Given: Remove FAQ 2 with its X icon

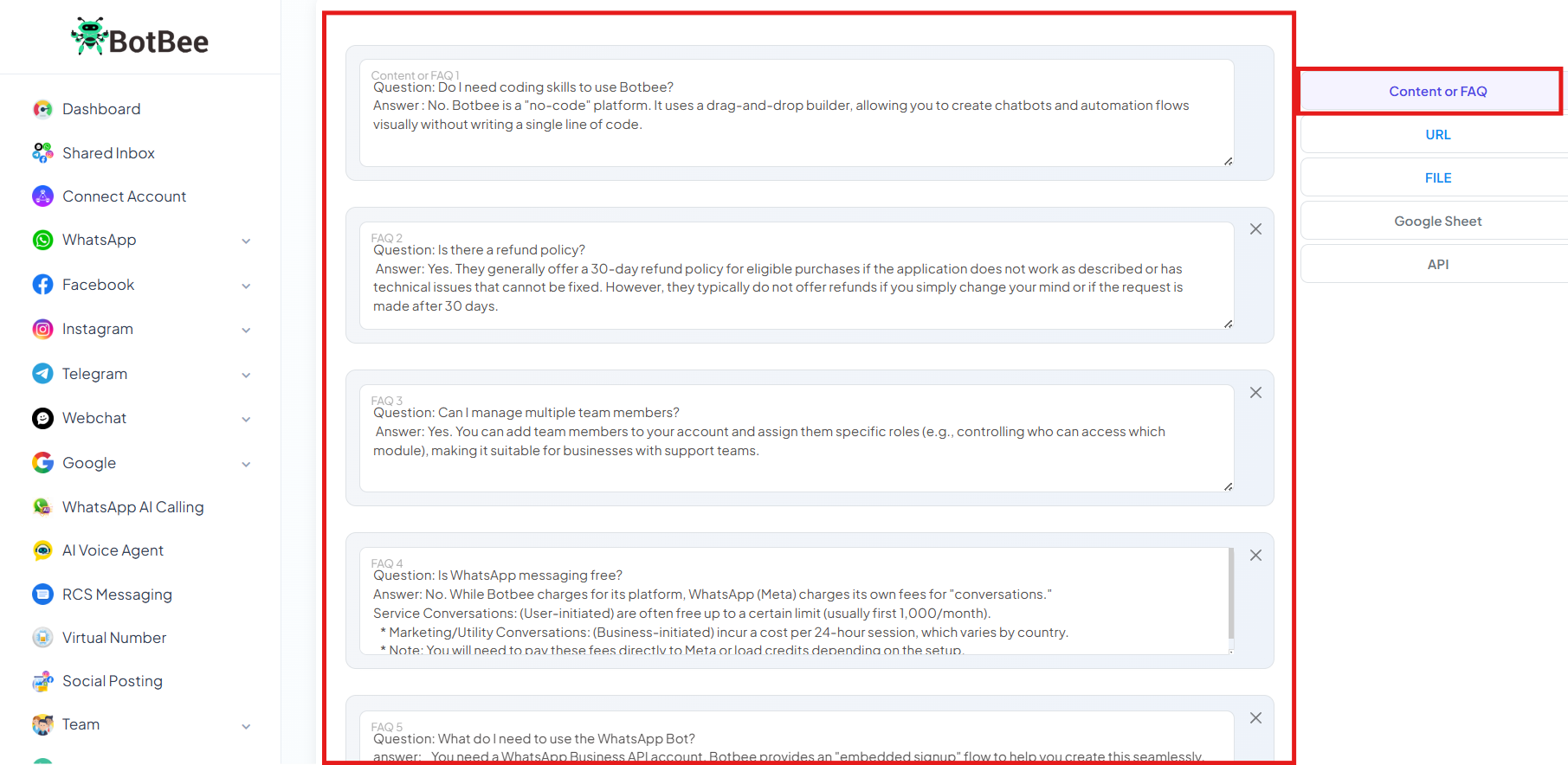Looking at the screenshot, I should [x=1255, y=229].
